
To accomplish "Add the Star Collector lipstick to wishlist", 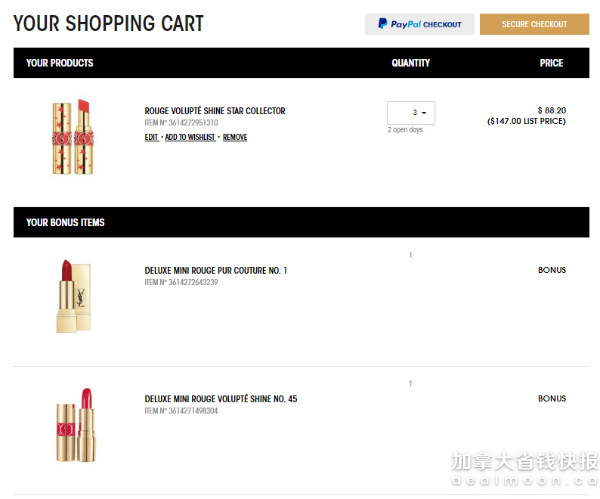I will point(190,137).
